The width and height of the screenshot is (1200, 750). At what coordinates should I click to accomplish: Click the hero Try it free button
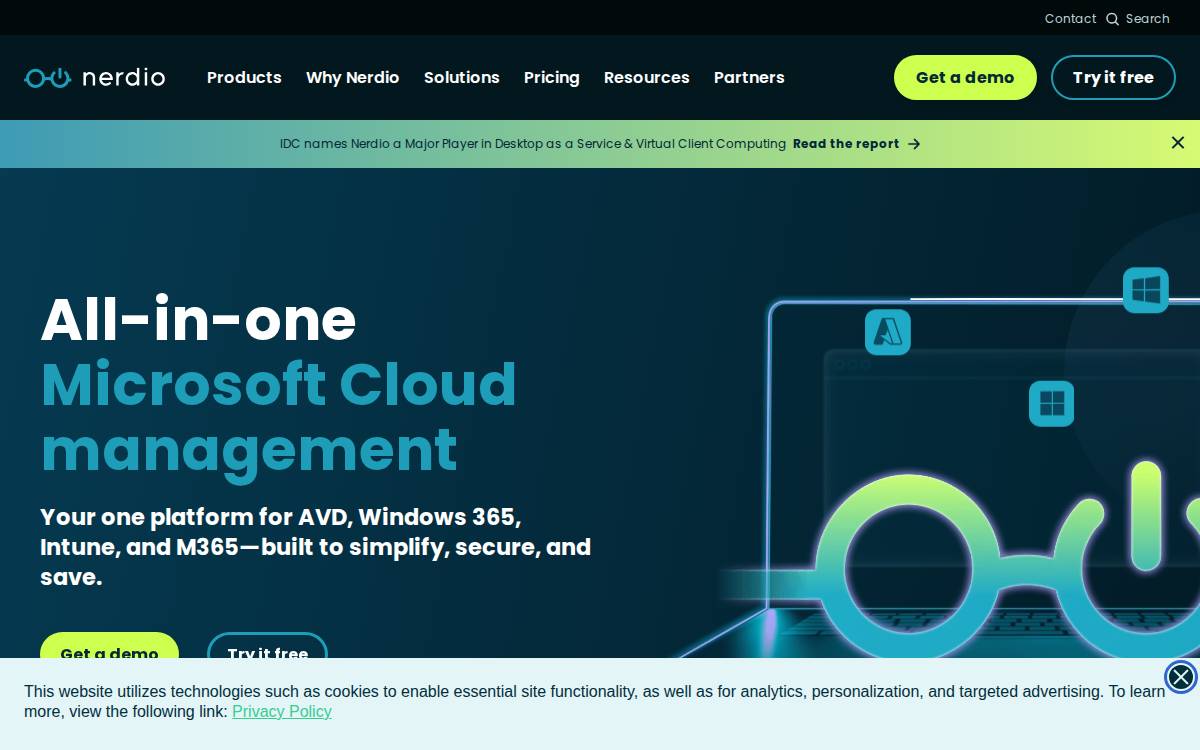pos(267,646)
